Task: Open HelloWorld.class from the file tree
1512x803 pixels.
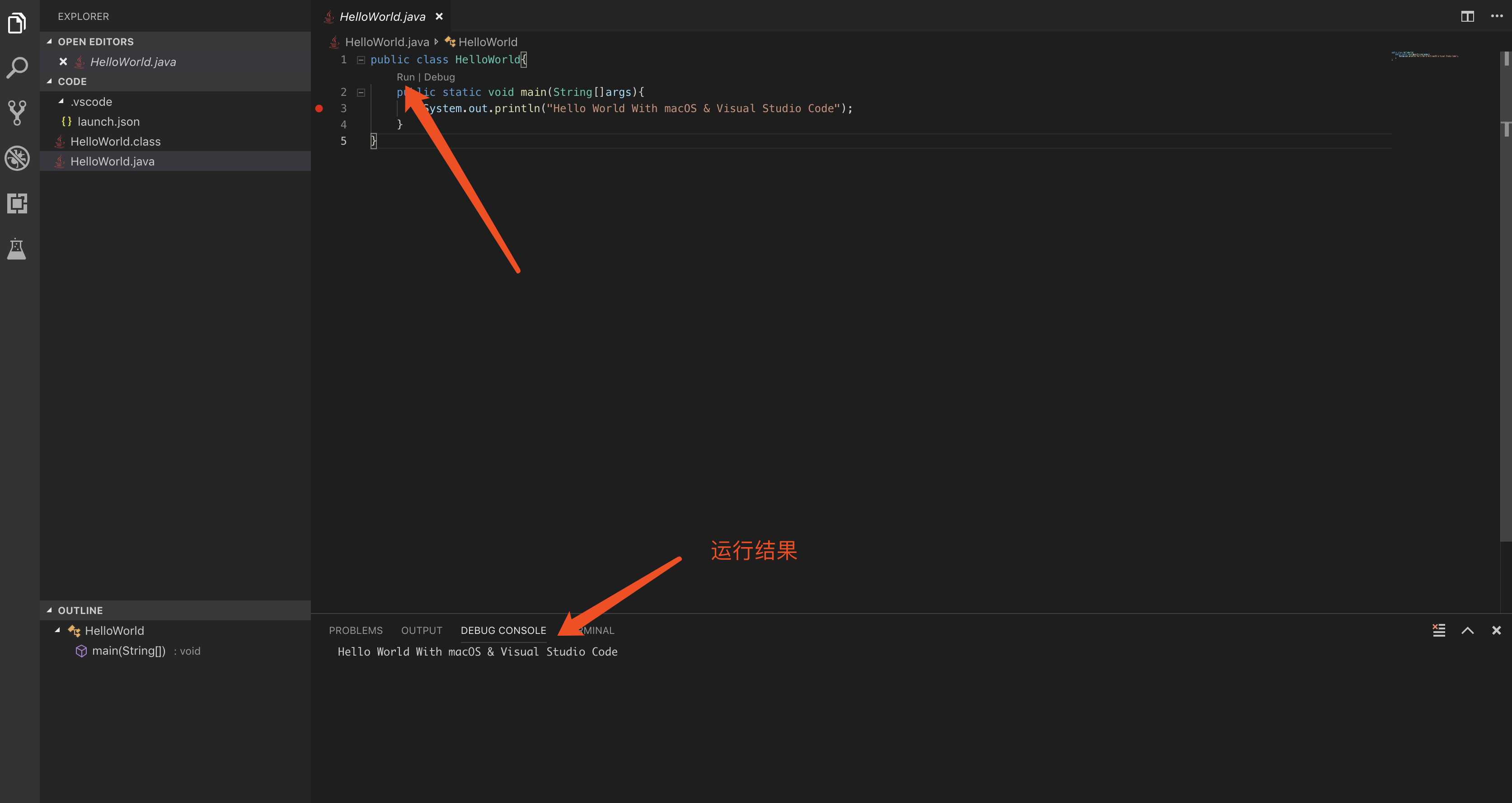Action: click(175, 142)
